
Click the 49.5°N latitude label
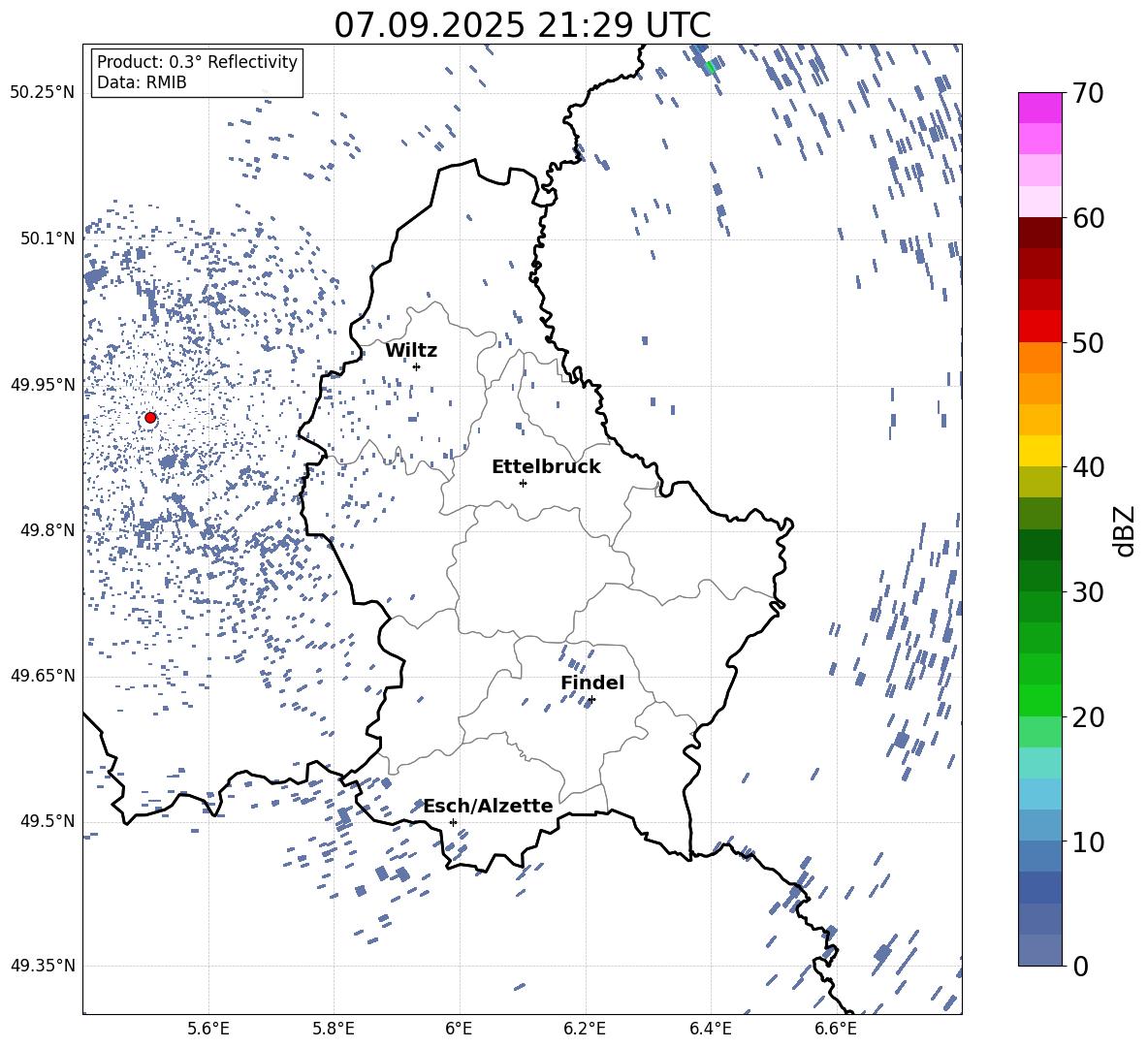(48, 820)
